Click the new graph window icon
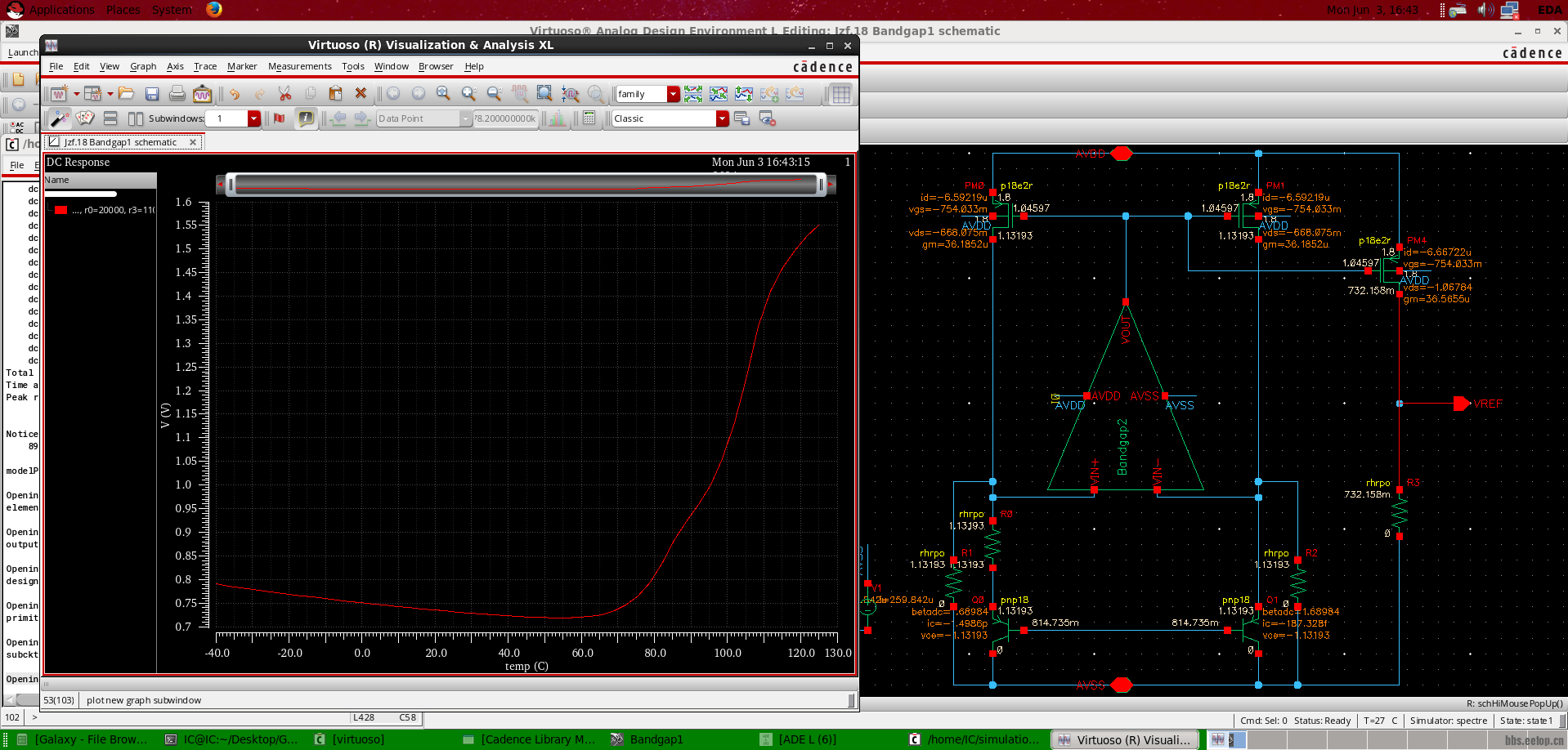The image size is (1568, 750). (59, 94)
